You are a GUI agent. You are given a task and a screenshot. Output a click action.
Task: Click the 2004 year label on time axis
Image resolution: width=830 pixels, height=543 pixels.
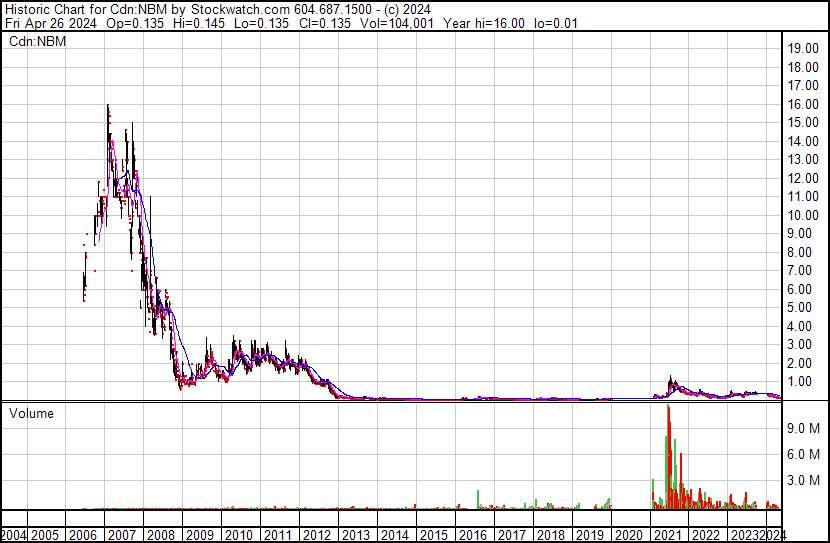pos(14,535)
